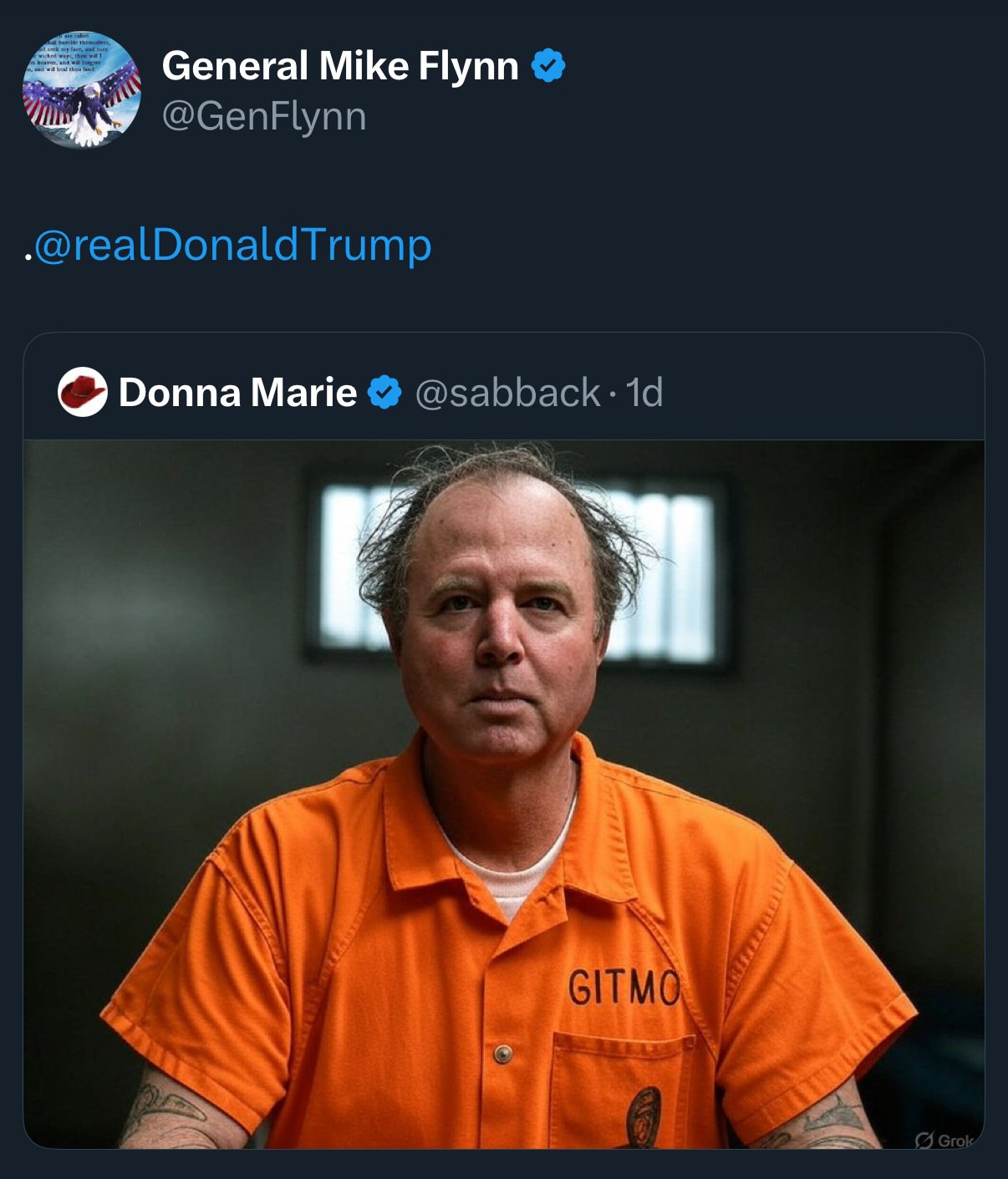The image size is (1008, 1179).
Task: Open the @GenFlynn handle
Action: tap(264, 117)
